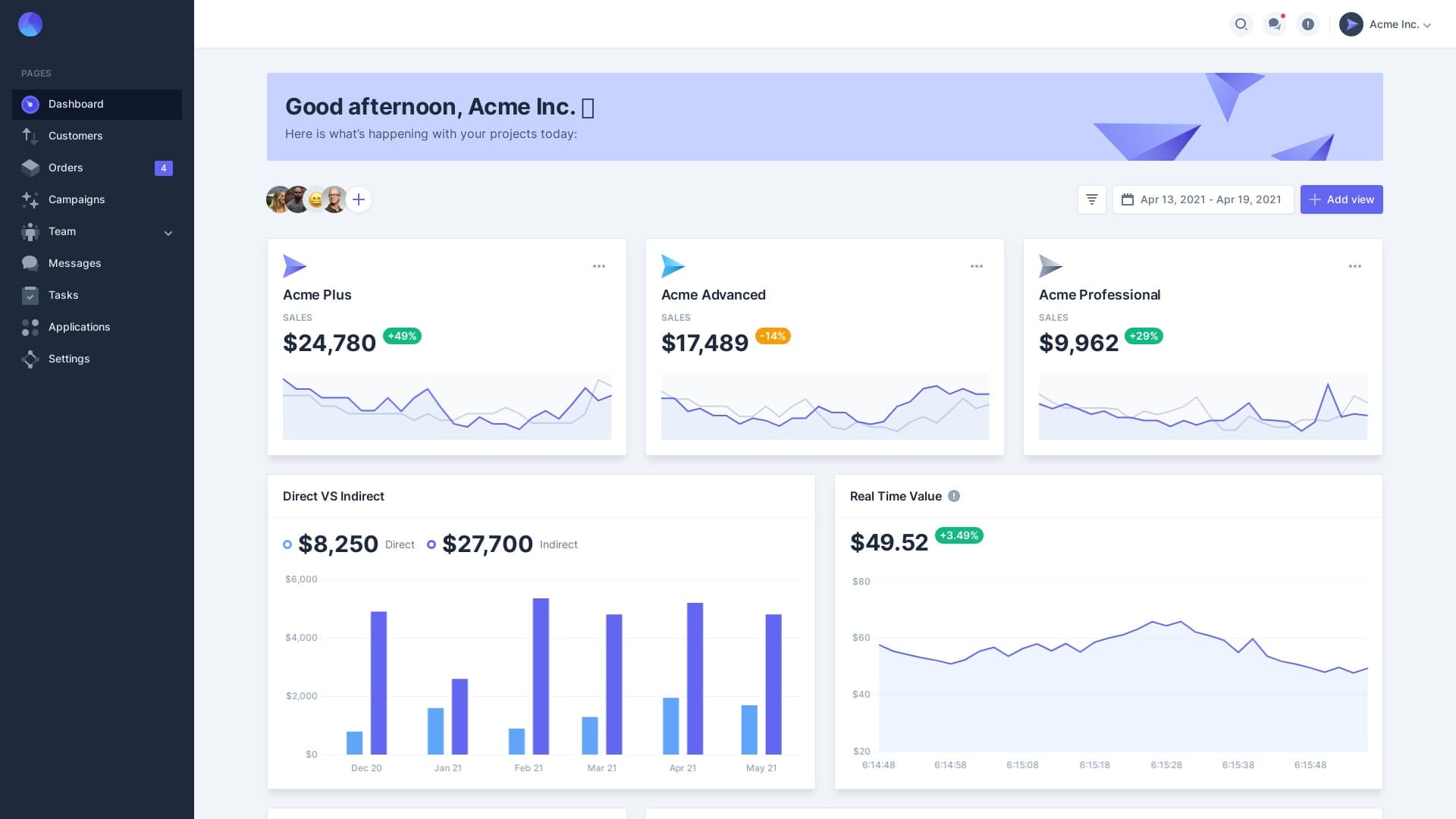Image resolution: width=1456 pixels, height=819 pixels.
Task: Toggle the Indirect series legend marker
Action: (x=431, y=544)
